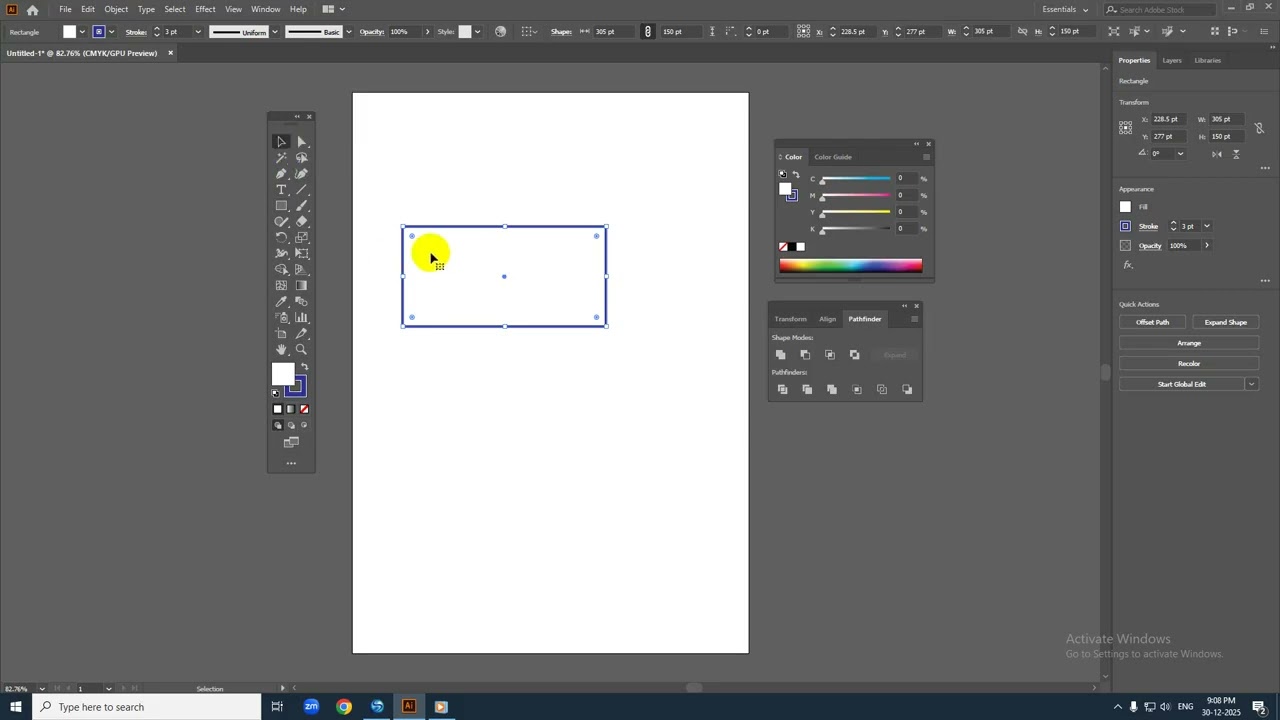Select the Direct Selection tool
Viewport: 1280px width, 720px height.
click(301, 142)
